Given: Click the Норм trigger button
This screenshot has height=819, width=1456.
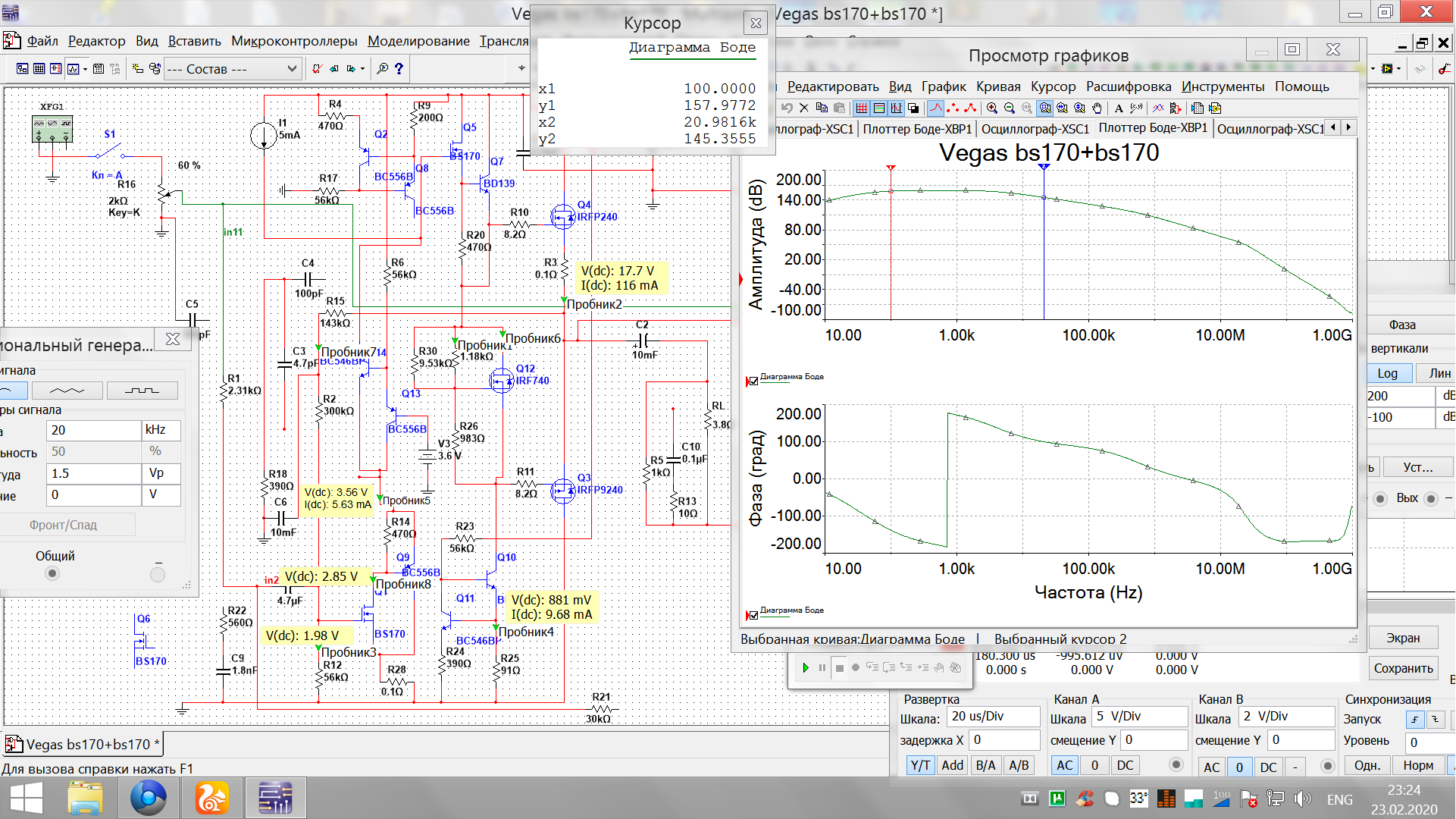Looking at the screenshot, I should click(x=1418, y=765).
